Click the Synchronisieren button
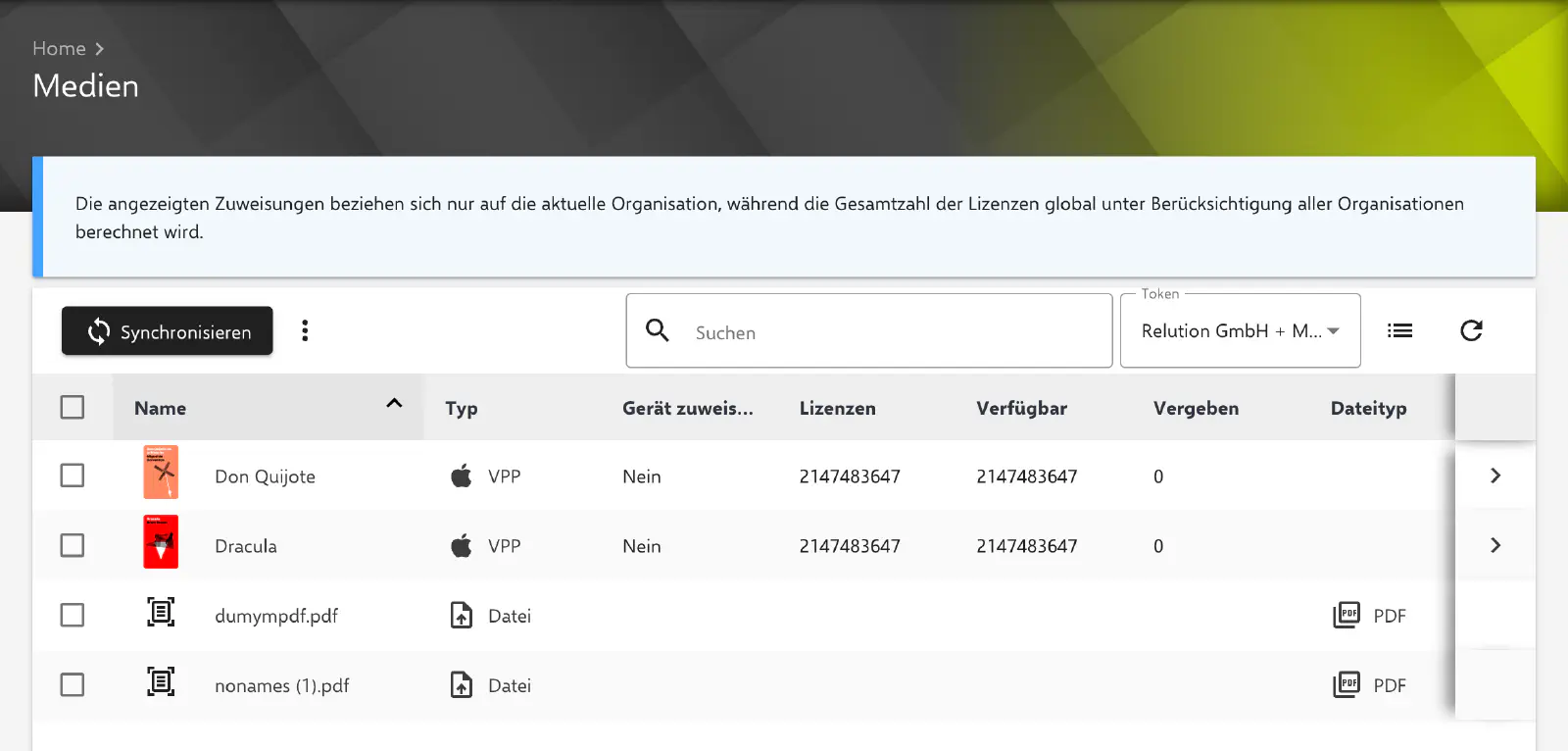This screenshot has width=1568, height=751. tap(167, 331)
